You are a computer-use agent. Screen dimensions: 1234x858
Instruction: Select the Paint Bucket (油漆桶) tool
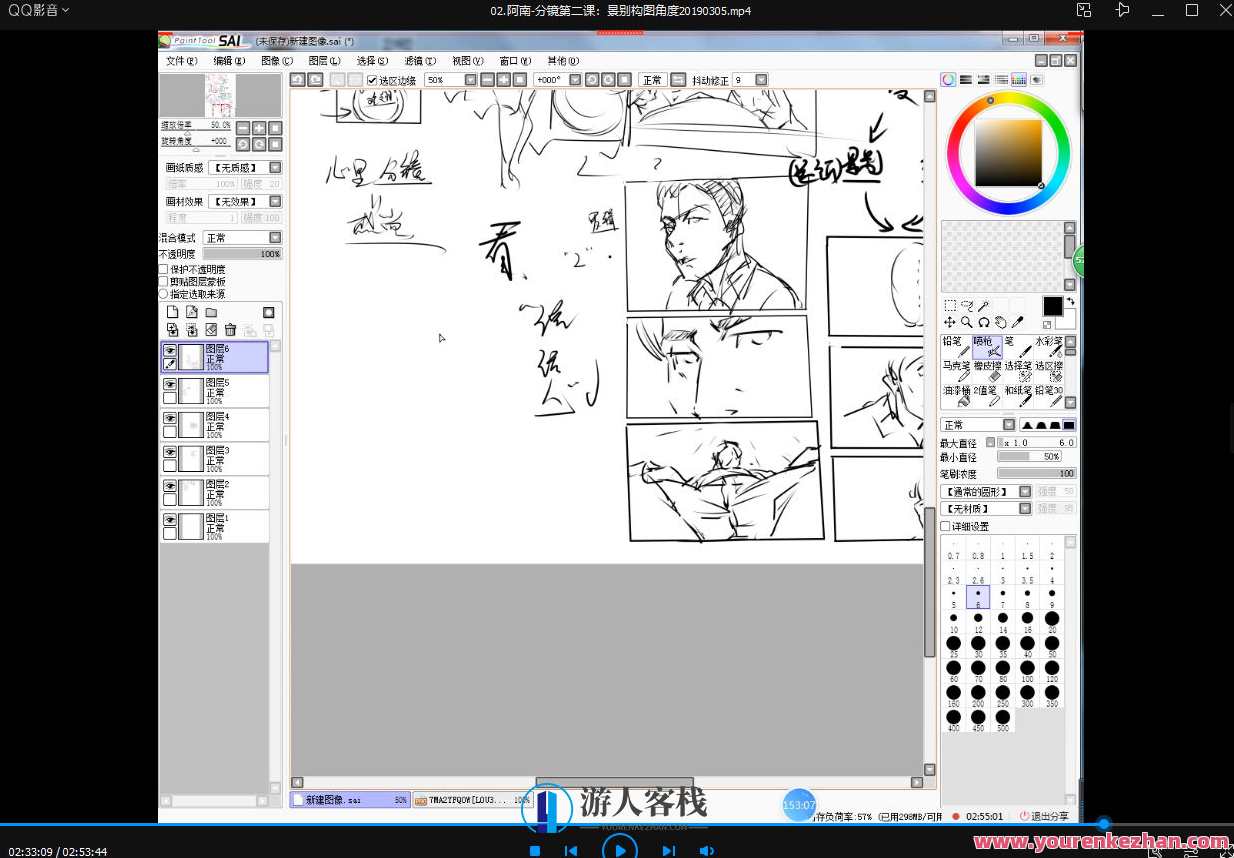956,394
